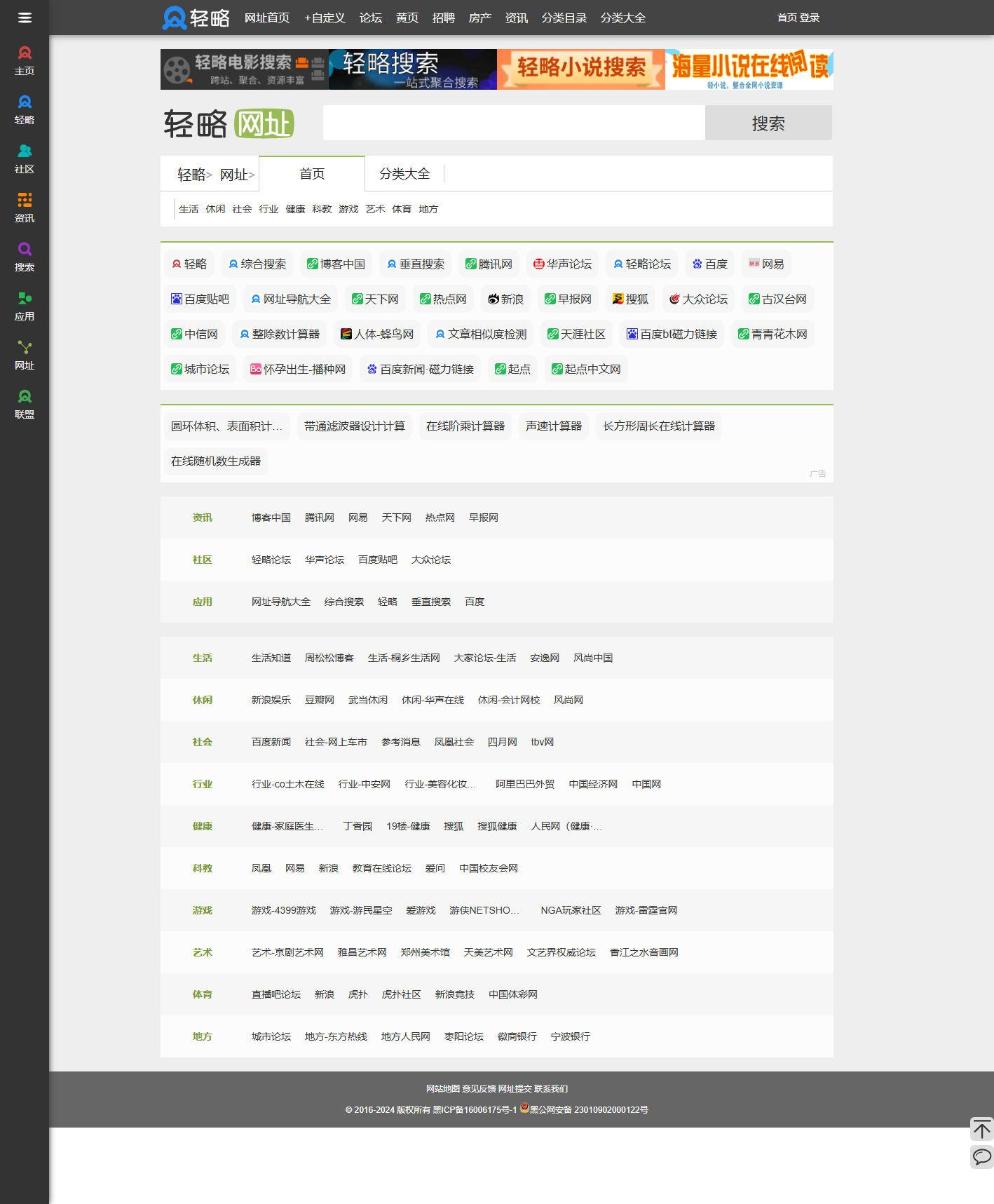Open the hamburger menu icon
The height and width of the screenshot is (1204, 994).
click(x=25, y=18)
